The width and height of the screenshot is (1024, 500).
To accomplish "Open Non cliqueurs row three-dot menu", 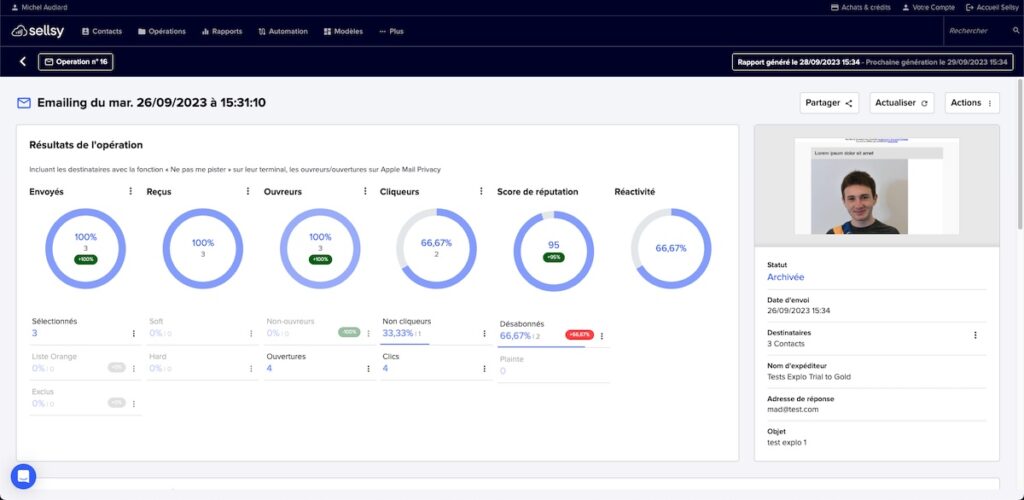I will click(485, 334).
